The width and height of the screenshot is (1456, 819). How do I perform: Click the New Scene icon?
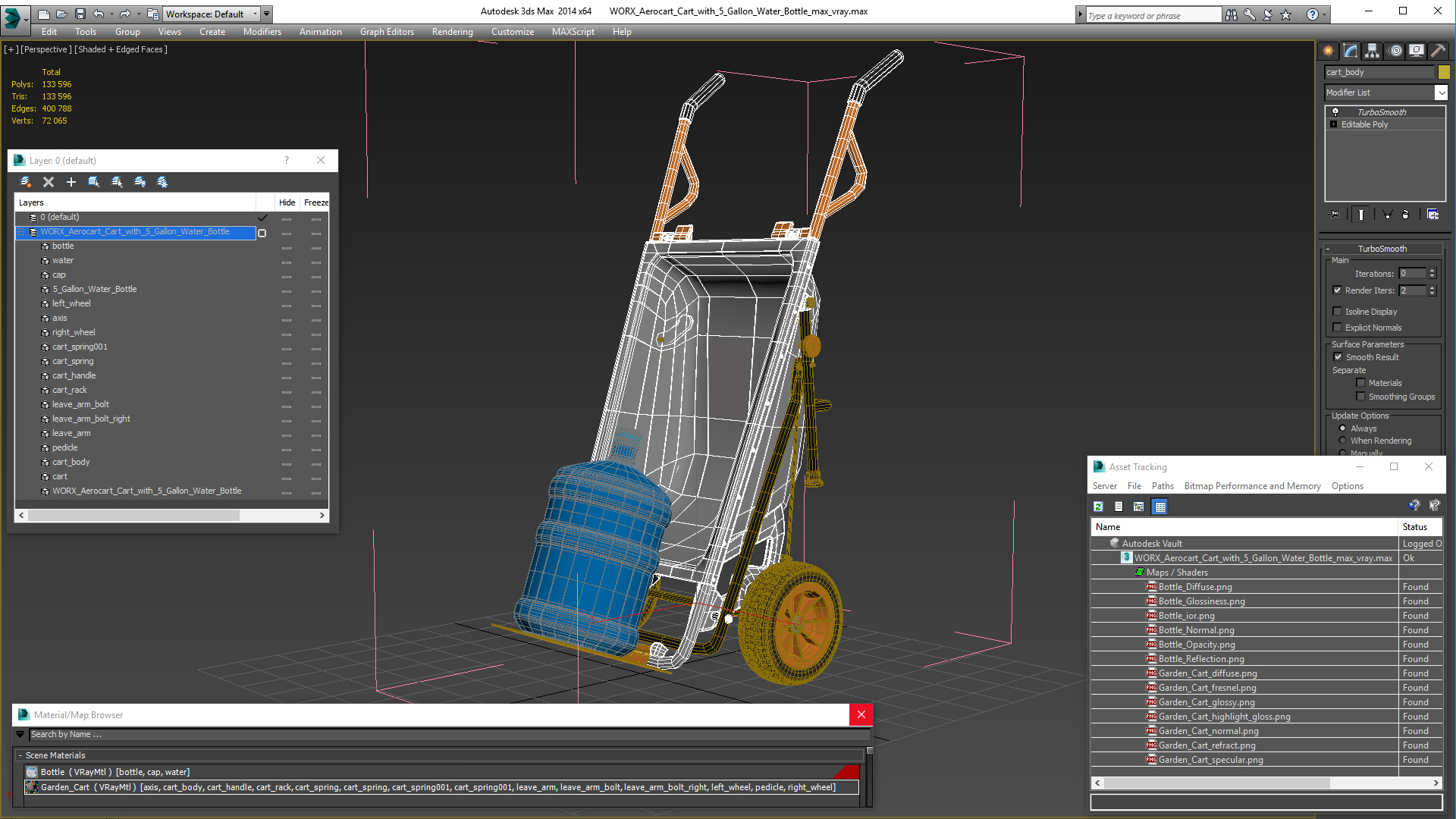pos(44,14)
